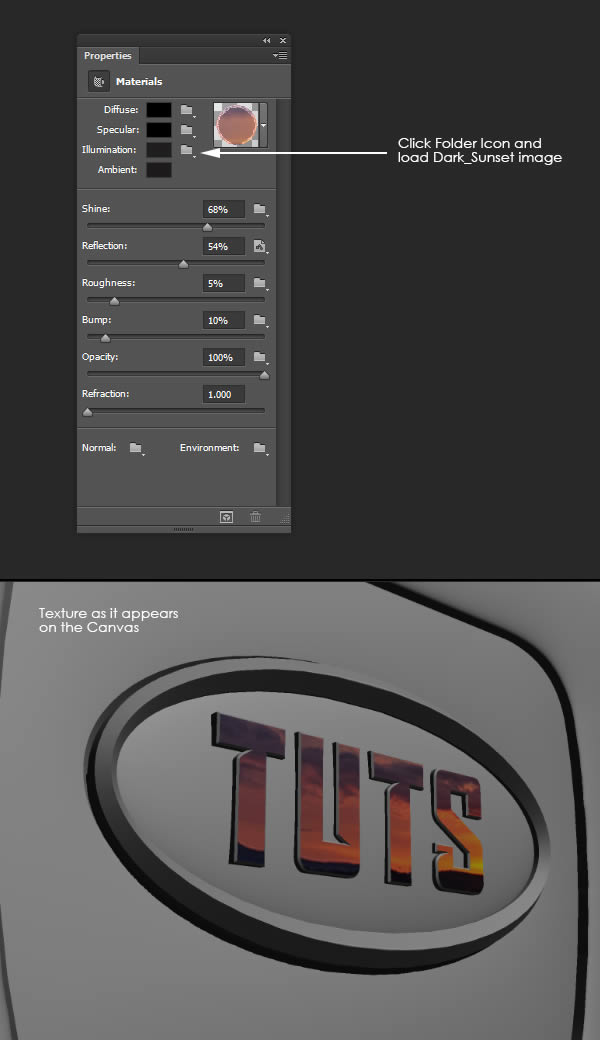Image resolution: width=600 pixels, height=1040 pixels.
Task: Open the Shine texture folder icon
Action: pyautogui.click(x=260, y=210)
